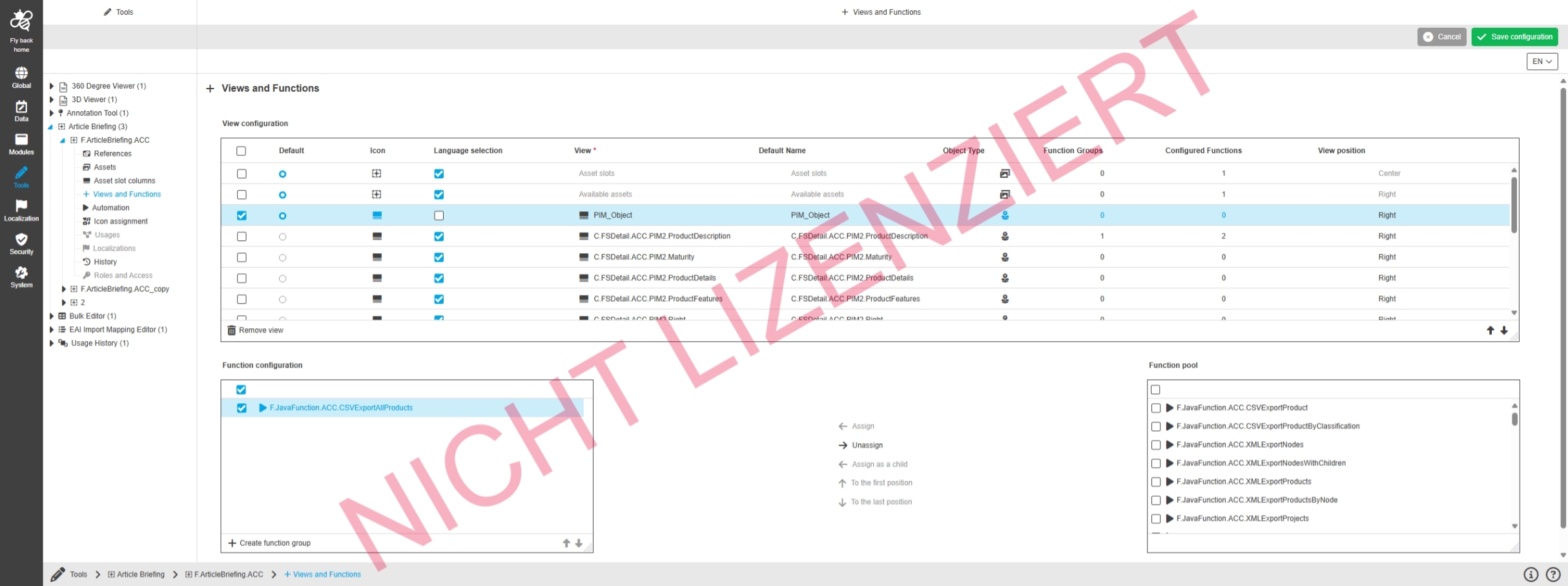Set ProductDescription view as default
Screen dimensions: 1568x586
tap(282, 237)
